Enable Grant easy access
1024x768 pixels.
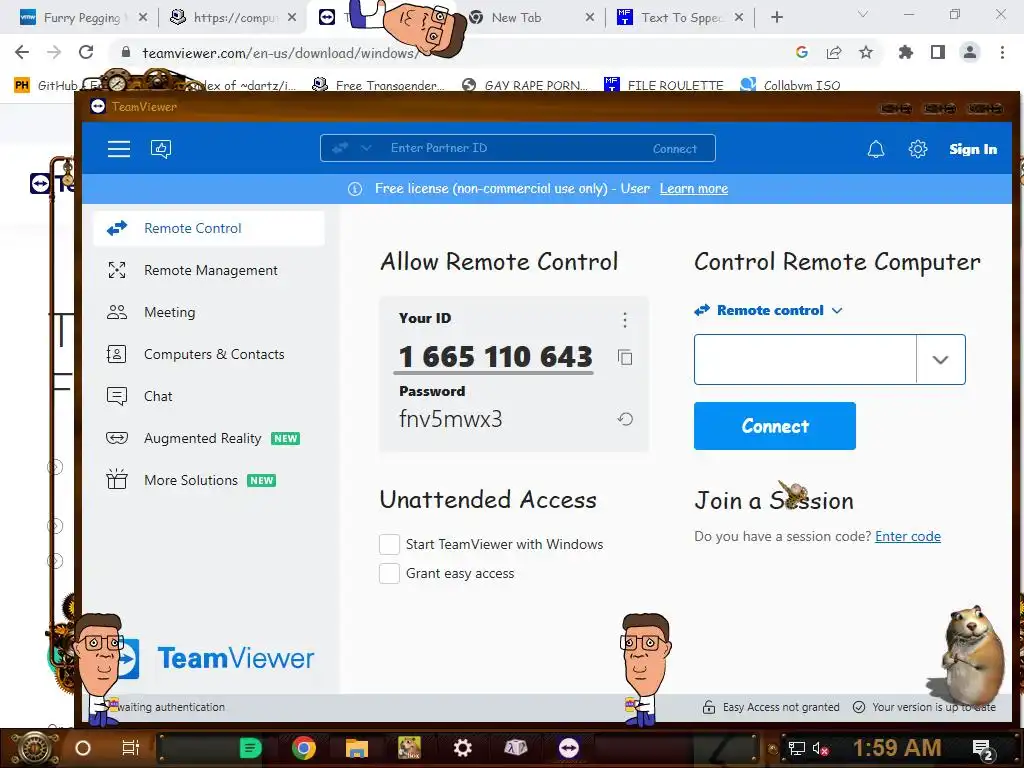click(389, 573)
